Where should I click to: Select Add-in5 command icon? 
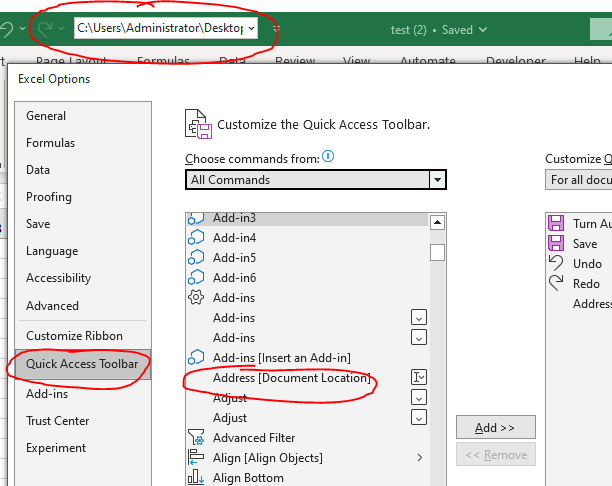click(x=196, y=258)
